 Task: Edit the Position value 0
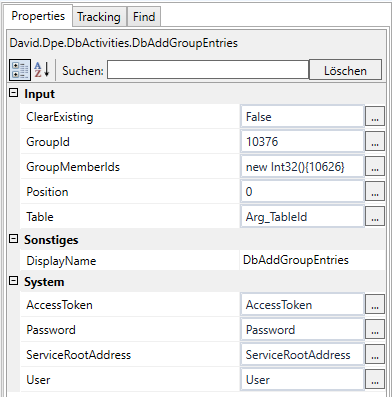302,192
